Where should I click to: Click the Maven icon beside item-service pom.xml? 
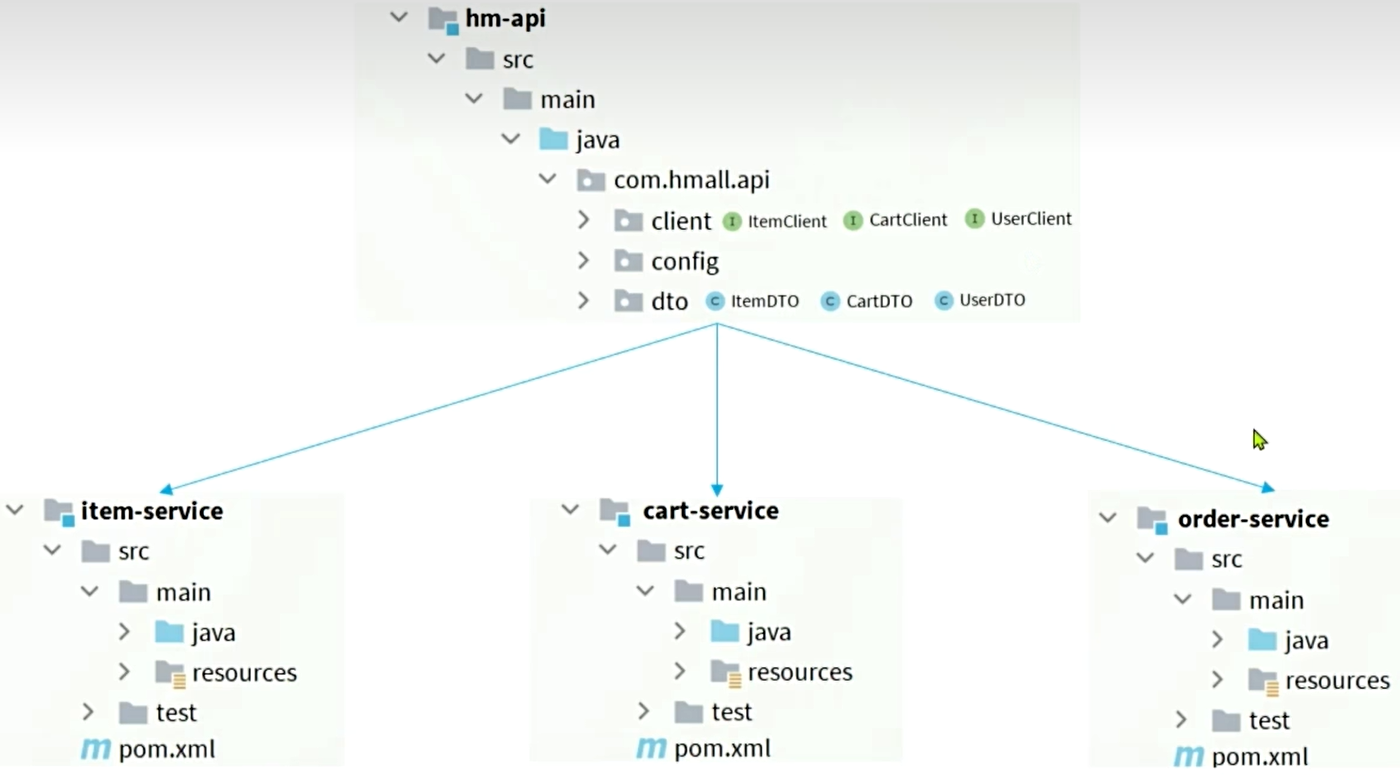(x=95, y=749)
